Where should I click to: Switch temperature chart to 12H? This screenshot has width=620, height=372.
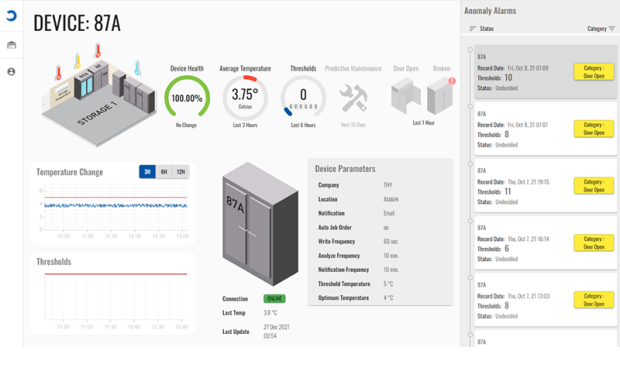click(x=181, y=172)
